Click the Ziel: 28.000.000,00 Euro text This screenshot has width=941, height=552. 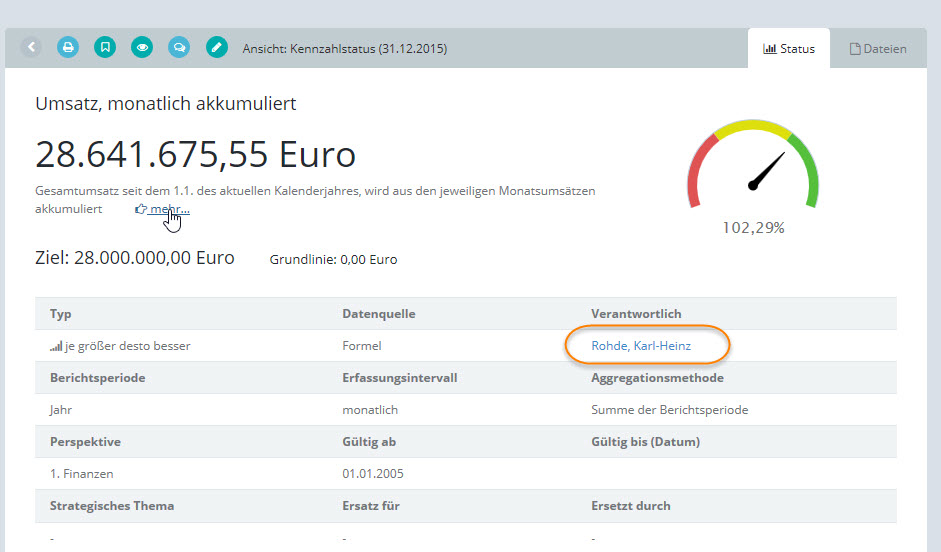pyautogui.click(x=135, y=258)
